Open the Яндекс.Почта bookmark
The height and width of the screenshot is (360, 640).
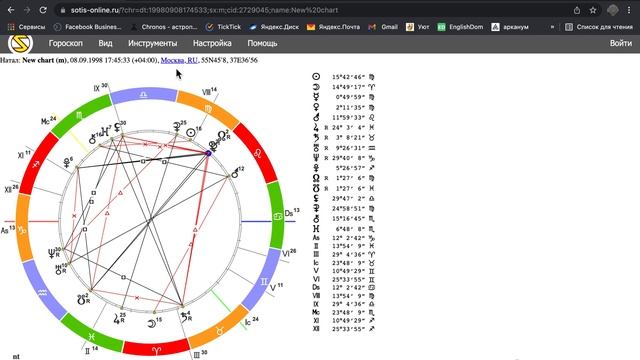[x=333, y=27]
